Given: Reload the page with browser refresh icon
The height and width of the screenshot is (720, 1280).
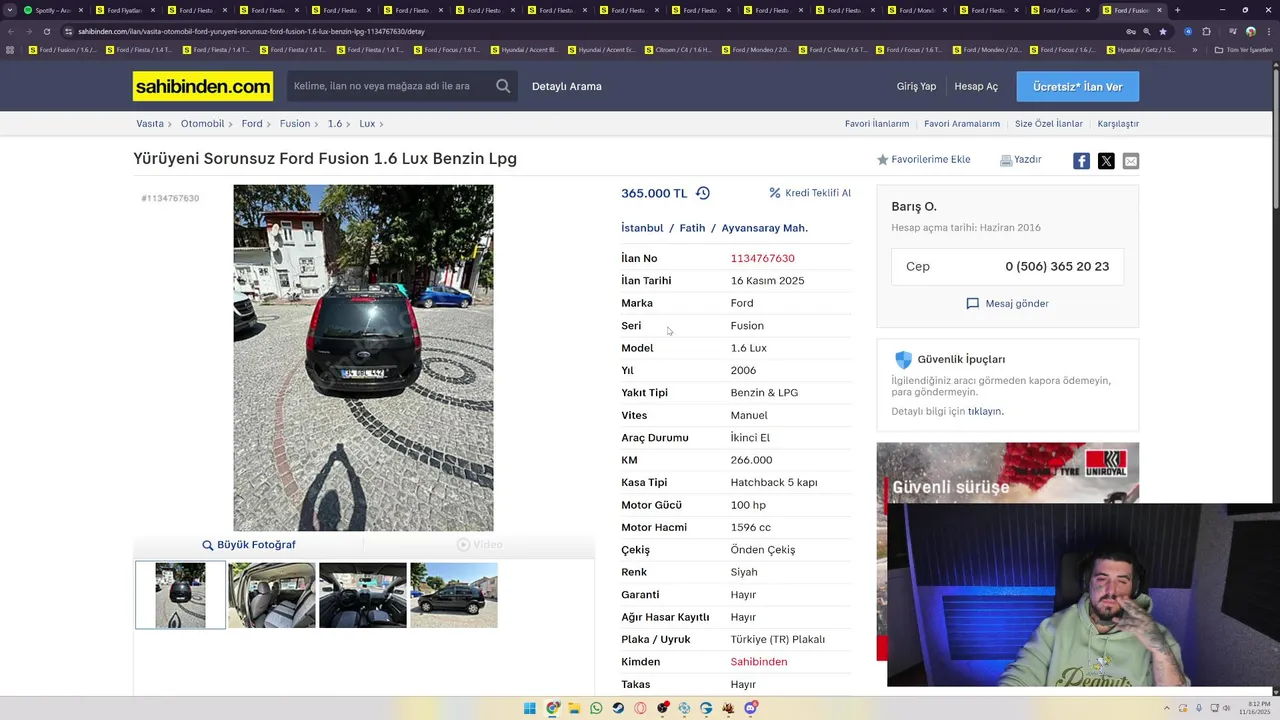Looking at the screenshot, I should [x=46, y=31].
